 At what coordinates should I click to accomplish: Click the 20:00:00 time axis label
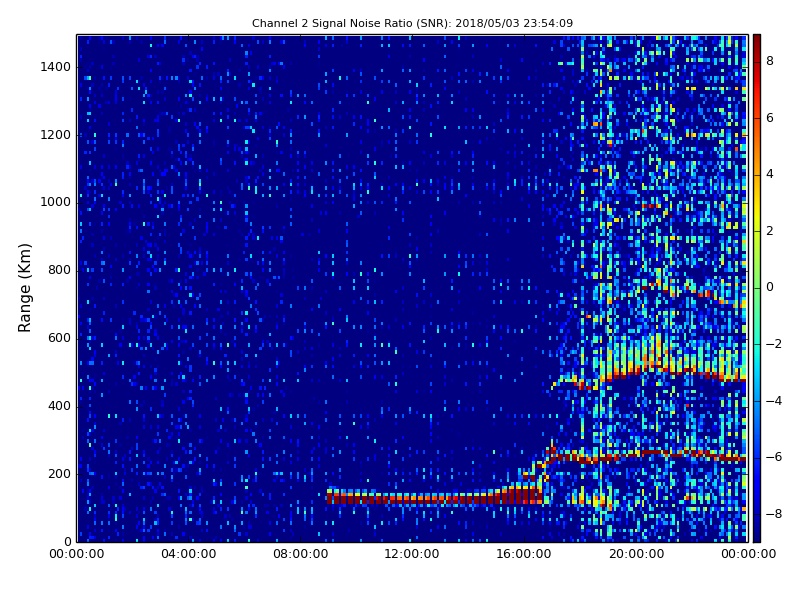636,554
